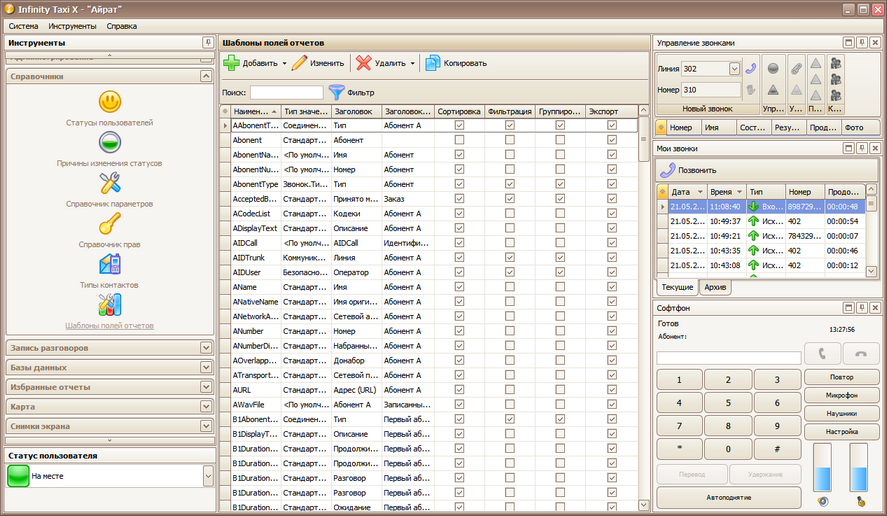
Task: Click blue handset icon next to Линия
Action: click(x=751, y=68)
